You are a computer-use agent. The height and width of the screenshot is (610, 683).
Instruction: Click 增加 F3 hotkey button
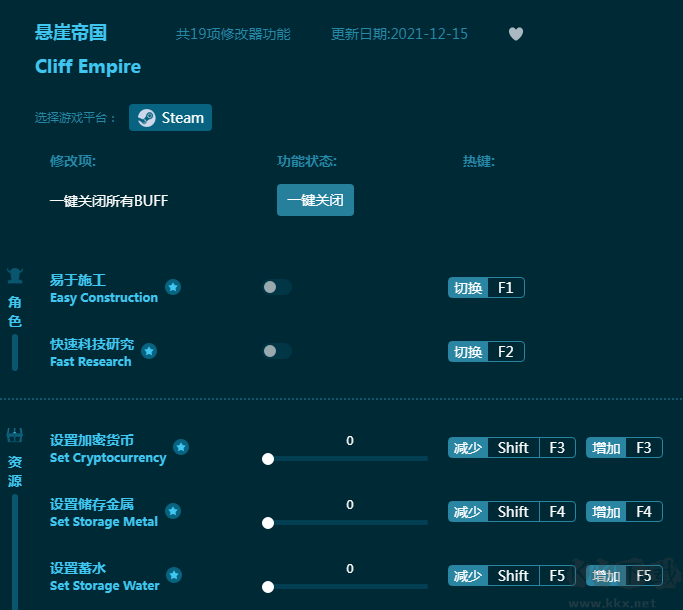pos(624,447)
